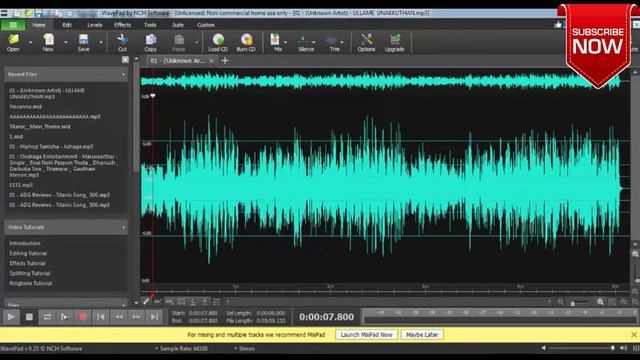640x360 pixels.
Task: Jump to the end of the track
Action: point(154,317)
